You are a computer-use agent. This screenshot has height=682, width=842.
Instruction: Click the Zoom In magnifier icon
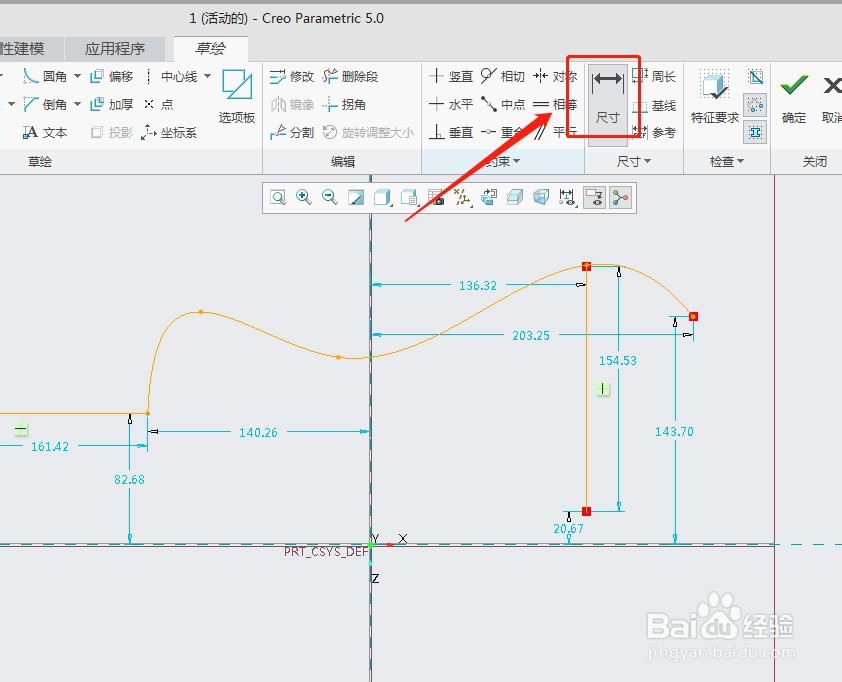point(303,198)
